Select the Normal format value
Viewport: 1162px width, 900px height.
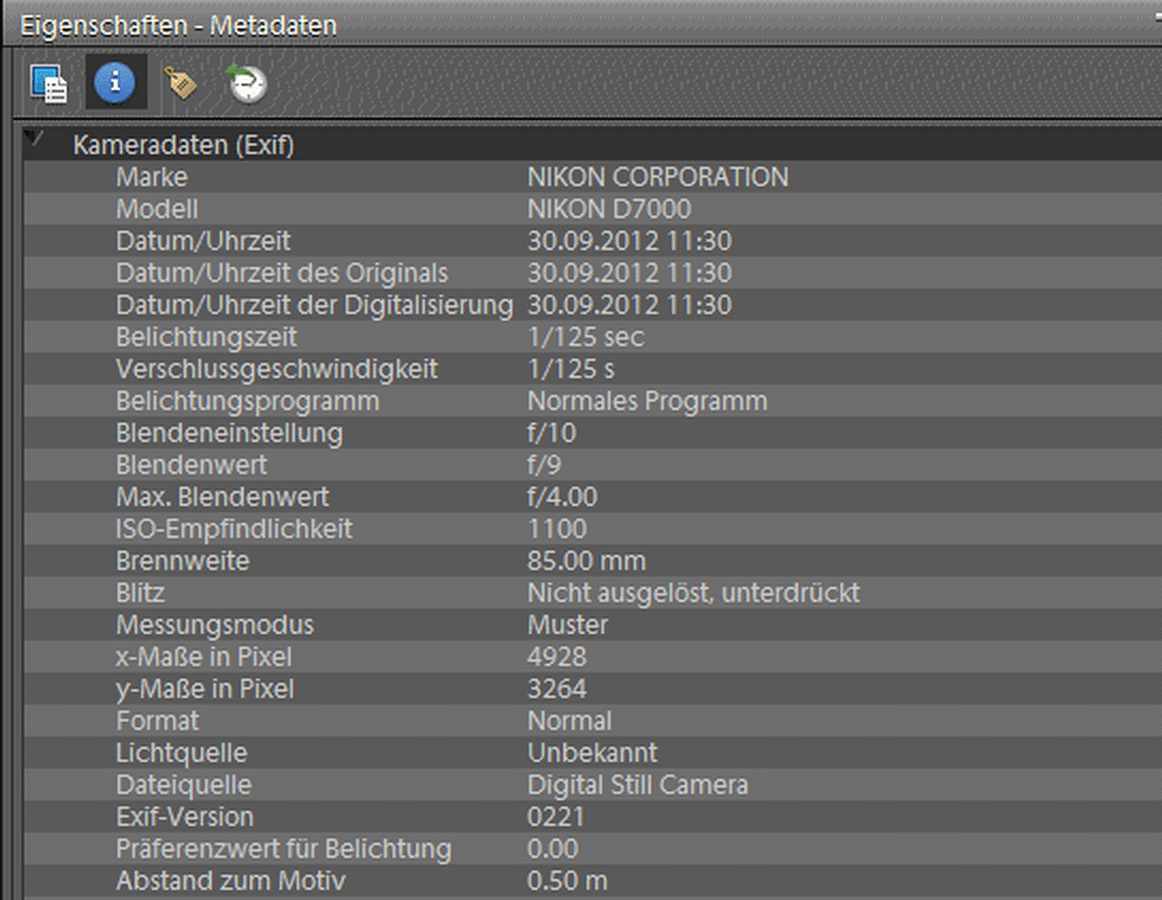click(569, 721)
